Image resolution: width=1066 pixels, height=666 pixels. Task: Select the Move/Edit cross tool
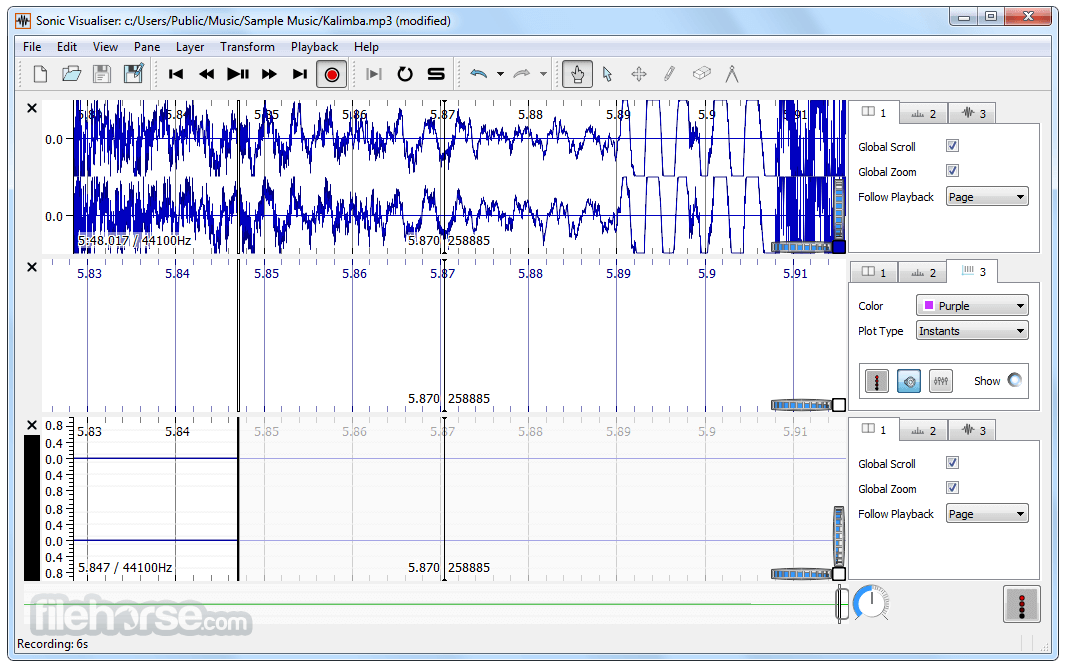pos(639,74)
